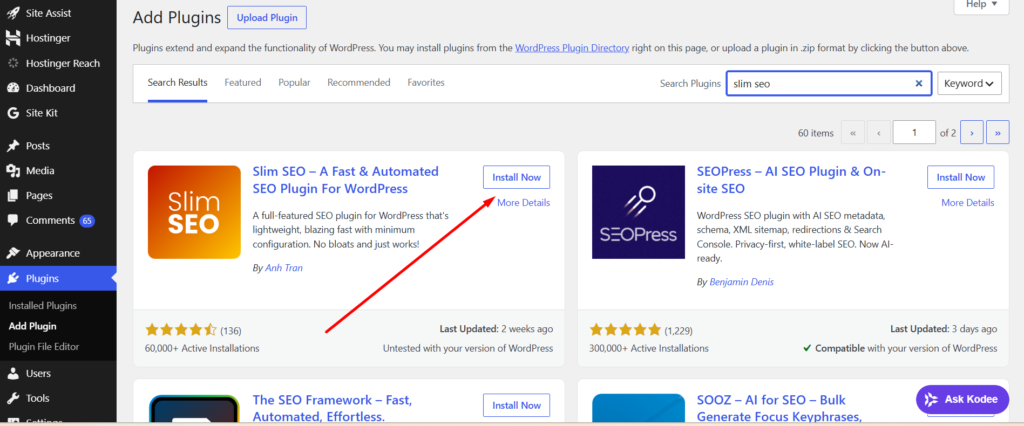
Task: Click SEOPress five-star rating
Action: [625, 330]
